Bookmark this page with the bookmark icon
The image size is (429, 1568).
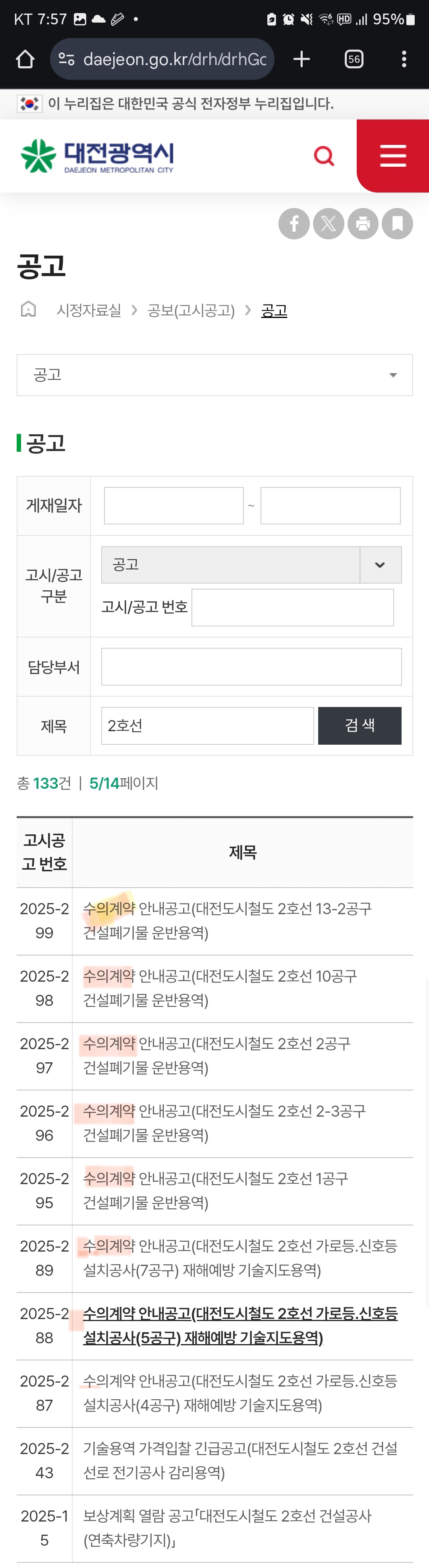click(397, 223)
